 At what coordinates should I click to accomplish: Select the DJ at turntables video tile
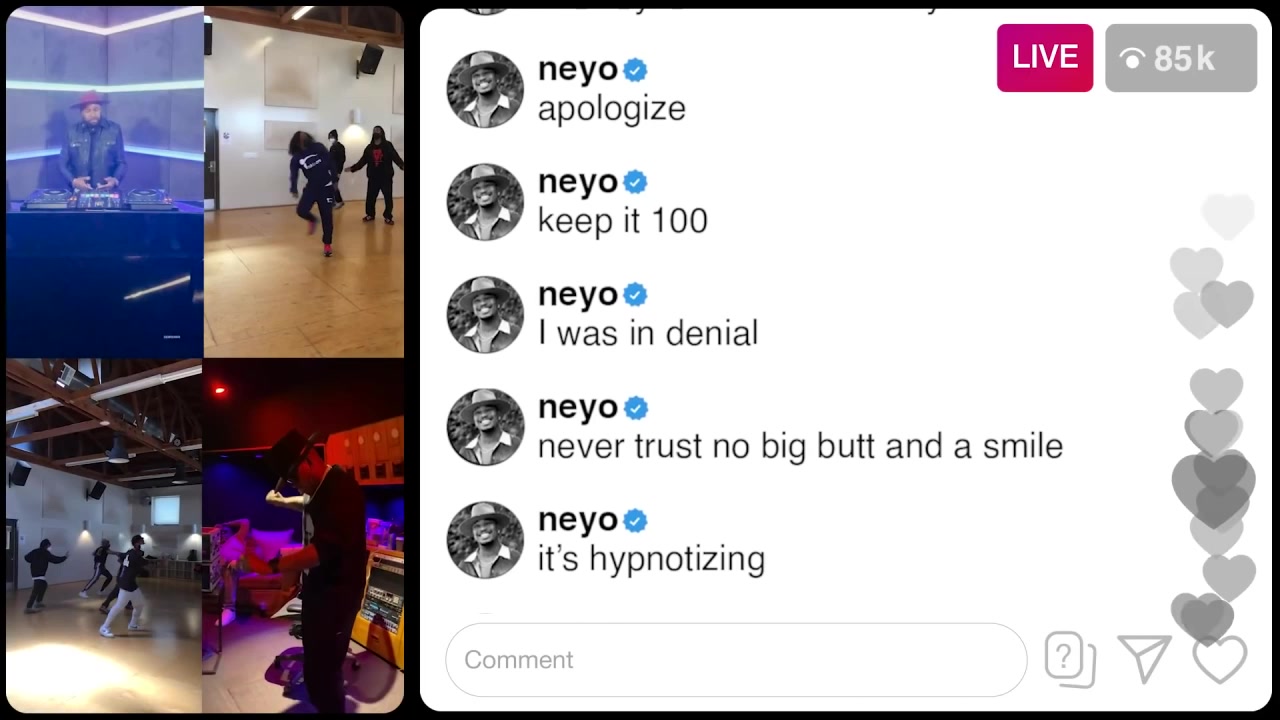[104, 182]
